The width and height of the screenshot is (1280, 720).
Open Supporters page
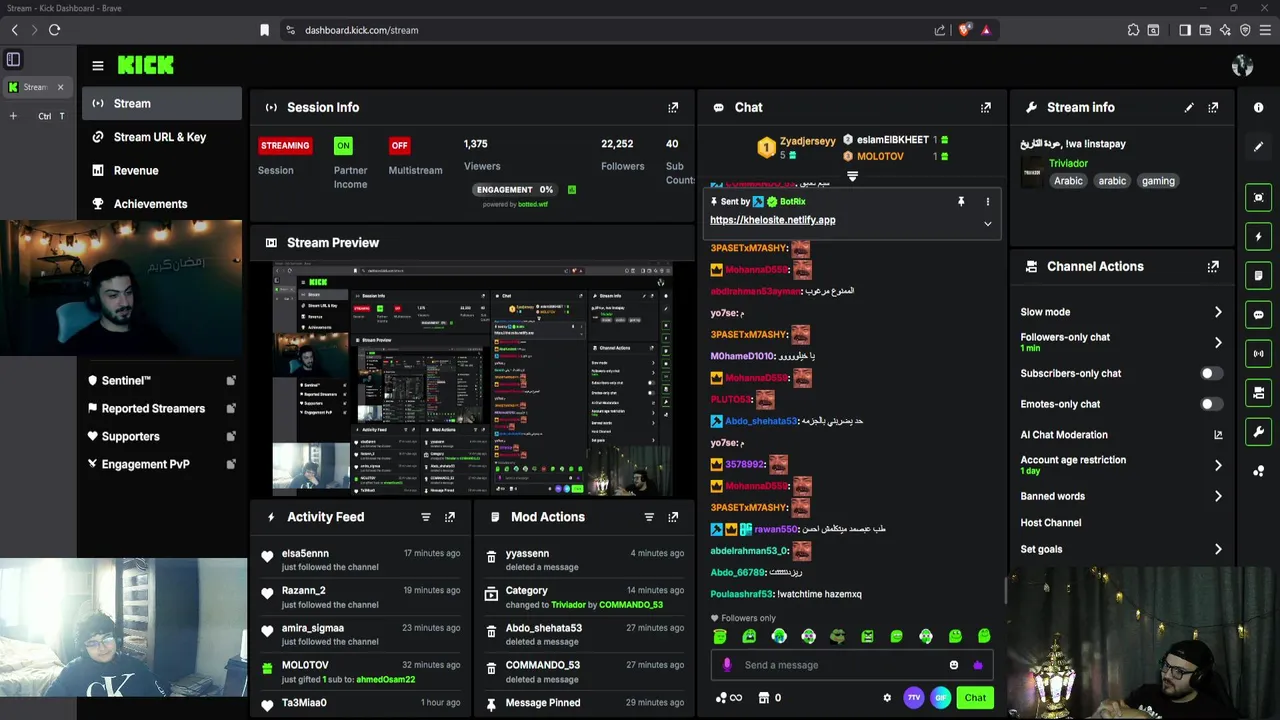click(162, 436)
